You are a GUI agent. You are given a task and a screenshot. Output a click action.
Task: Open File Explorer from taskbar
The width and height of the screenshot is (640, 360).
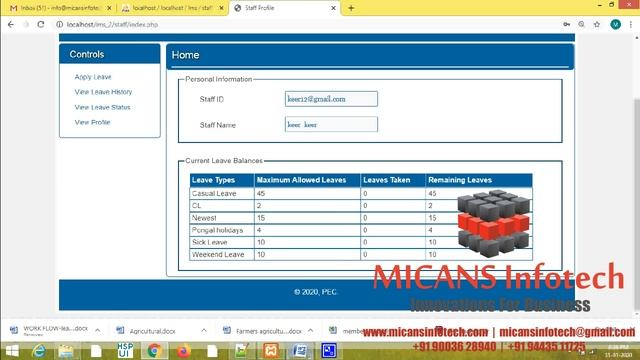66,351
